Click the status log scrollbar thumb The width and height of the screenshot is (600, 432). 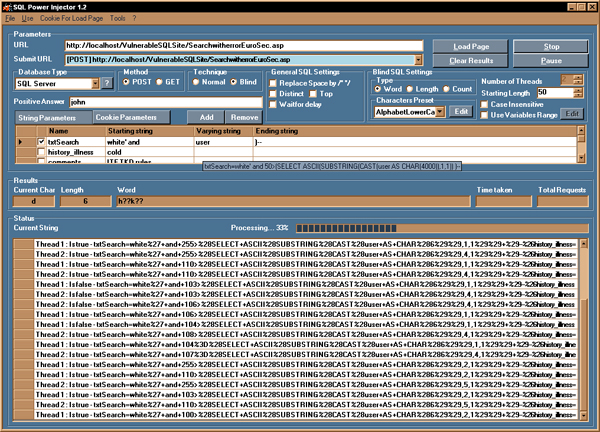coord(584,354)
